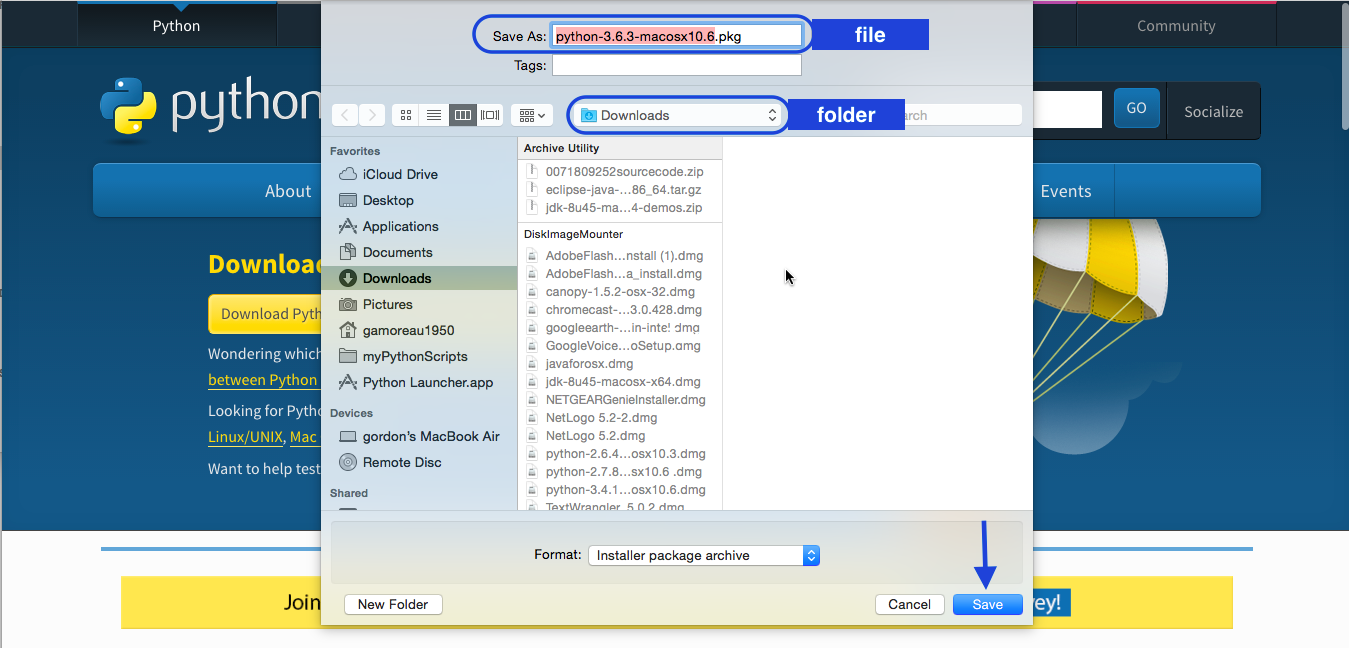
Task: Click the Documents icon in the sidebar
Action: pos(348,252)
